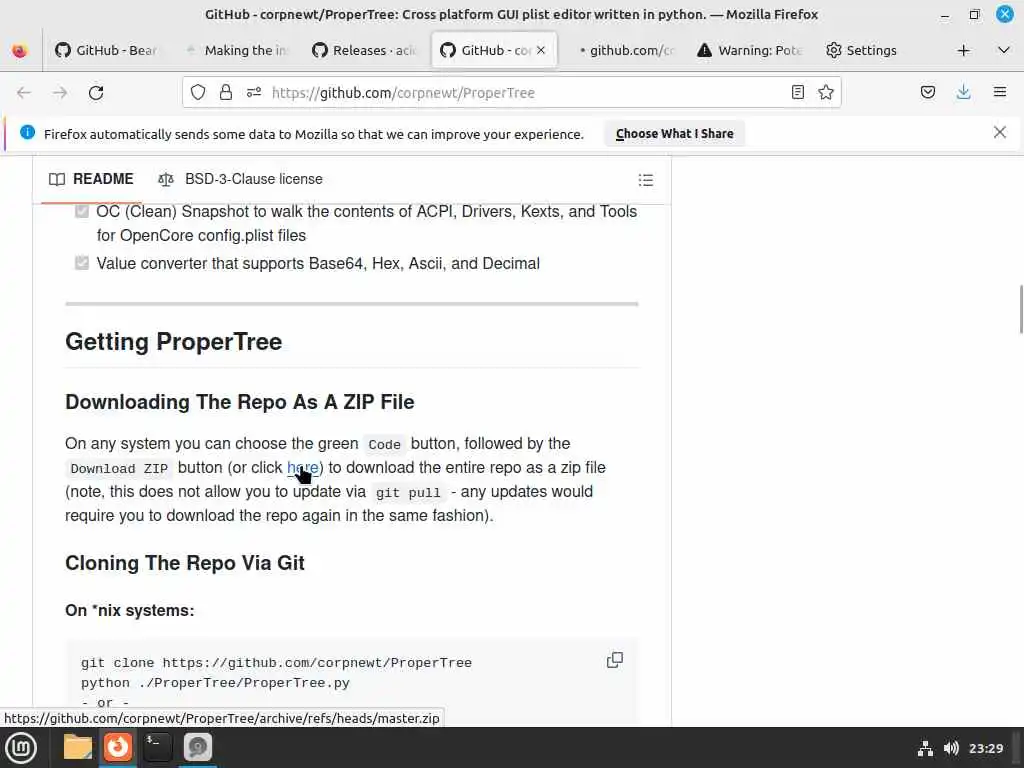The height and width of the screenshot is (768, 1024).
Task: Click the site security padlock icon
Action: click(226, 92)
